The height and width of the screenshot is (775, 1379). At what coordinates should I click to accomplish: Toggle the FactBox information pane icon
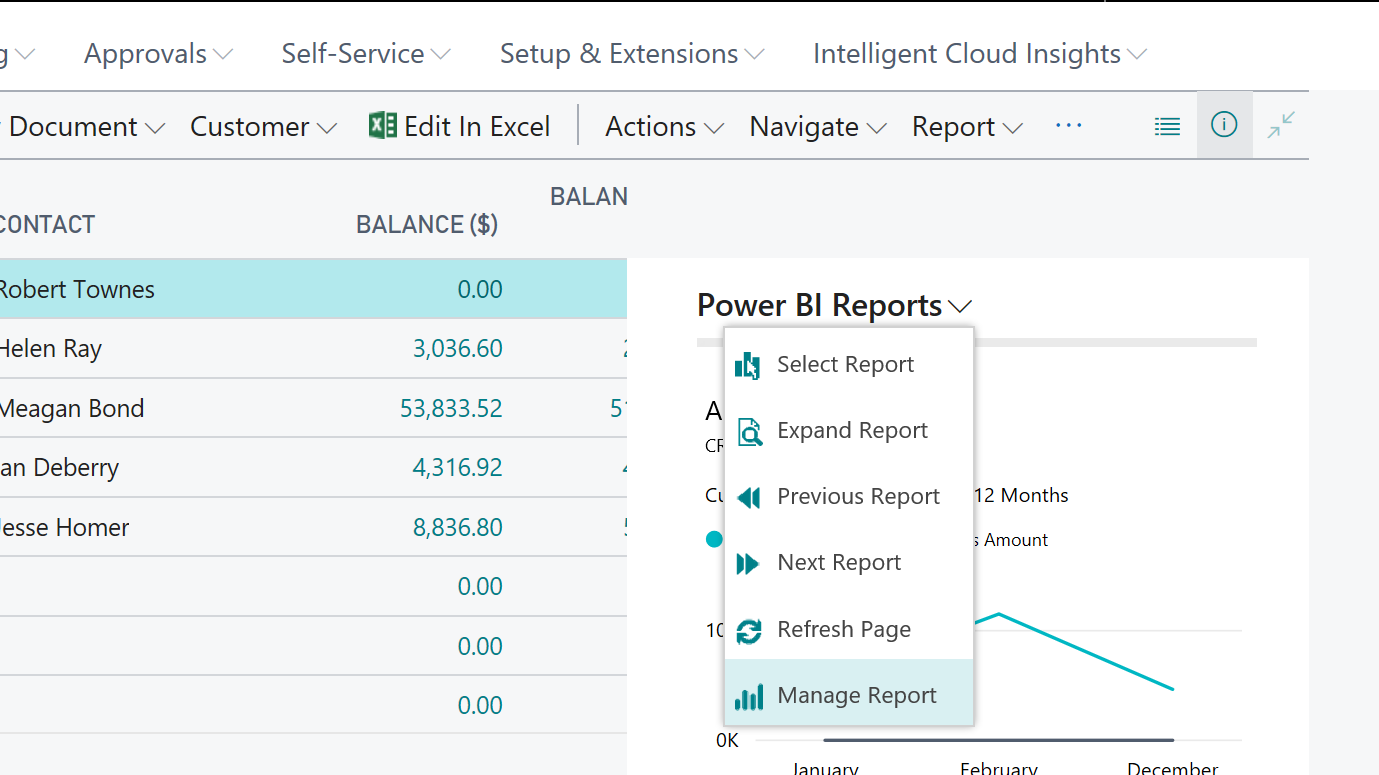1224,125
